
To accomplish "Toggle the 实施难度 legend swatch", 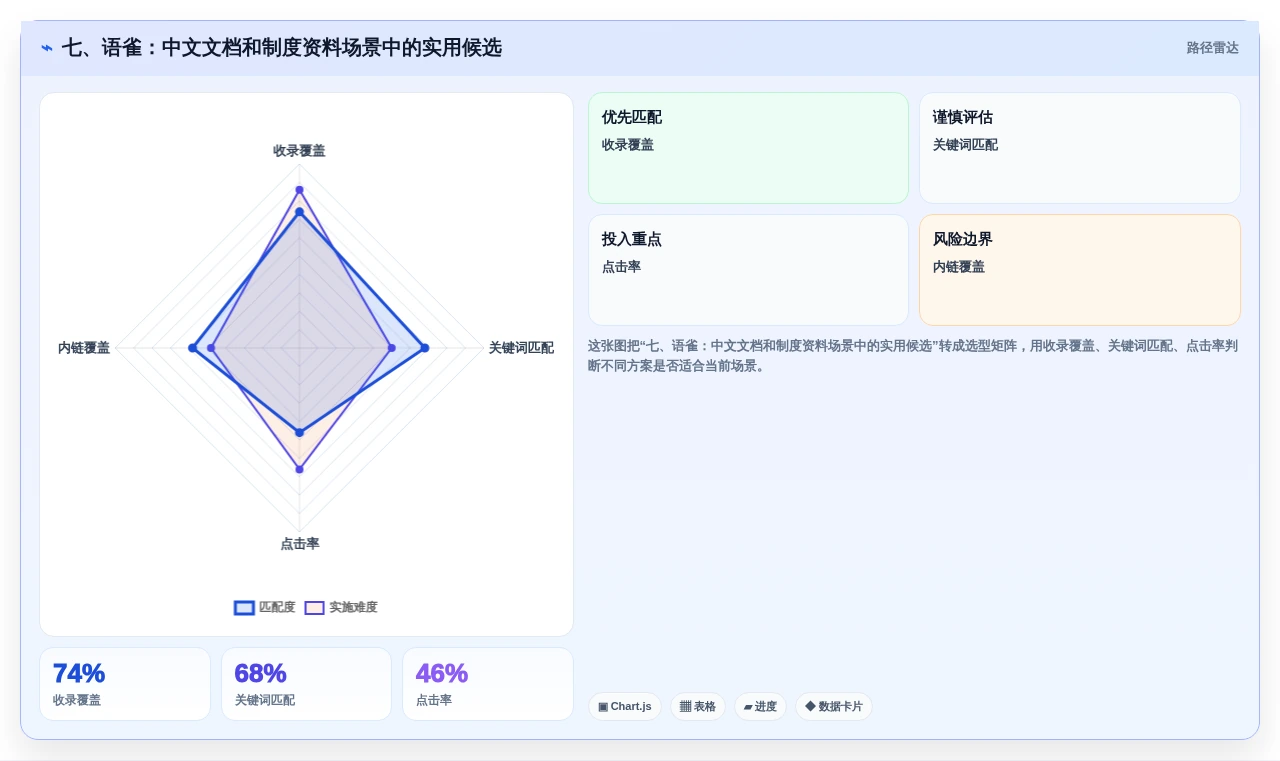I will click(x=315, y=607).
